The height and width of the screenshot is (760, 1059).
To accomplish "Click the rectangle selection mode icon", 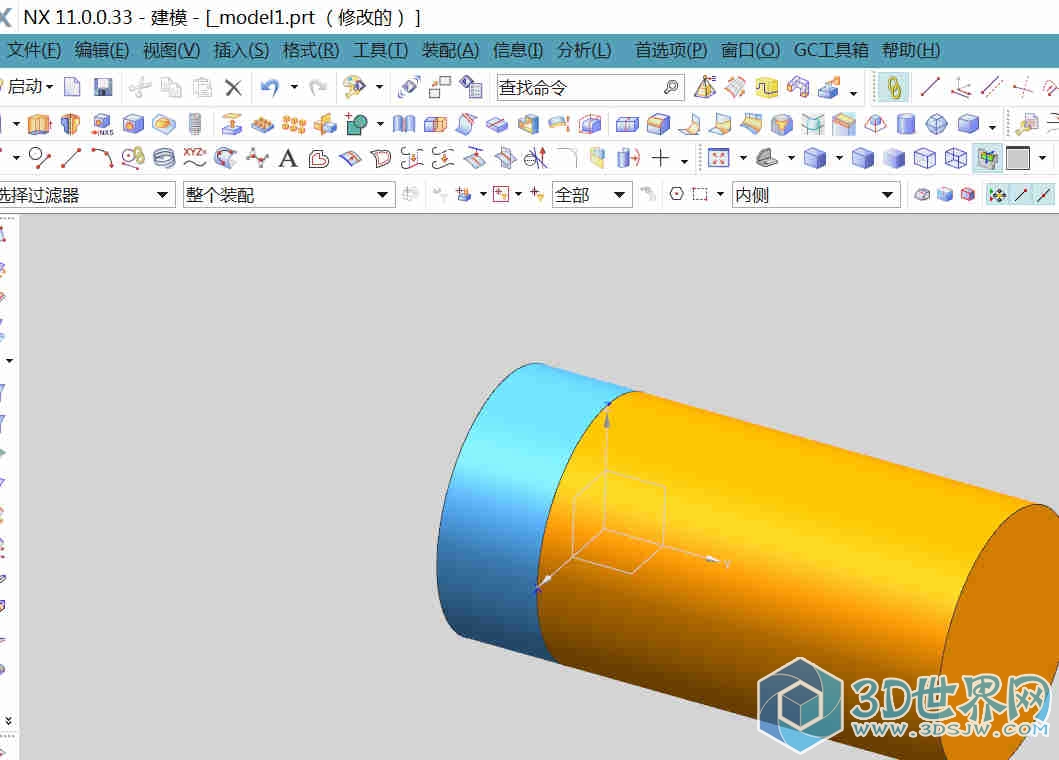I will pos(700,195).
